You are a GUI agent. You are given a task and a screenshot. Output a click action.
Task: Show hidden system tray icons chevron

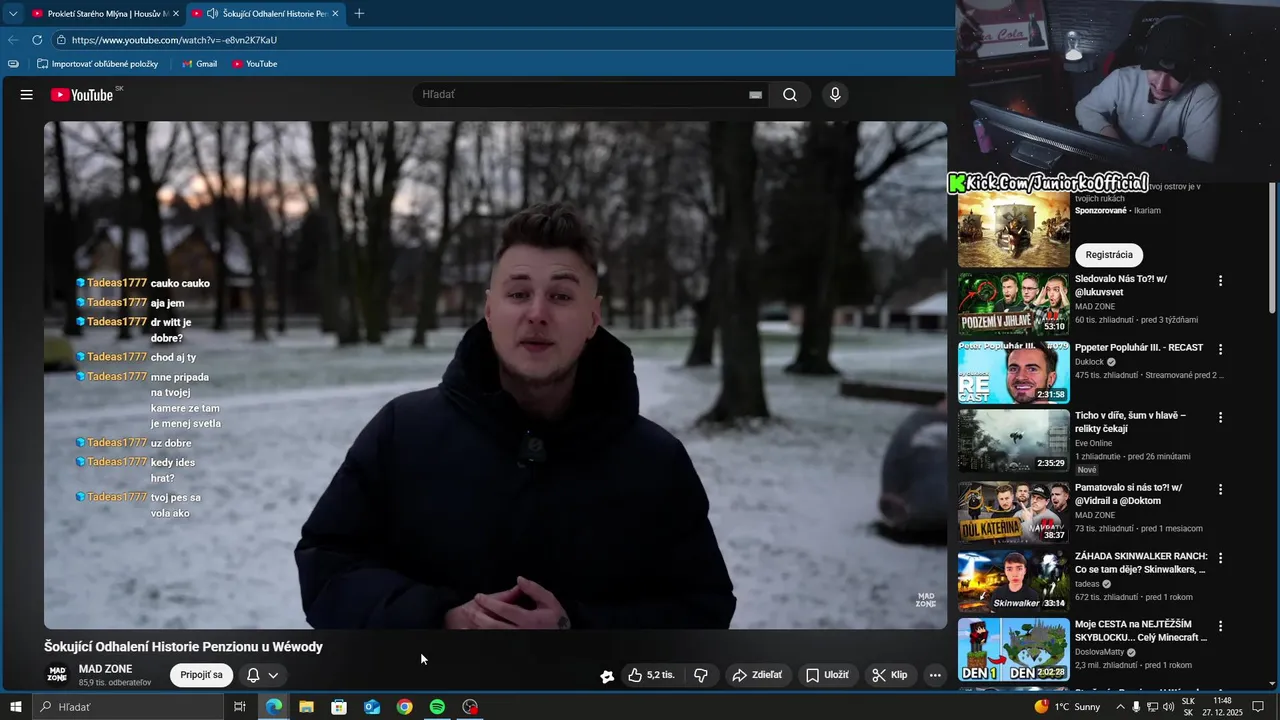pos(1119,707)
